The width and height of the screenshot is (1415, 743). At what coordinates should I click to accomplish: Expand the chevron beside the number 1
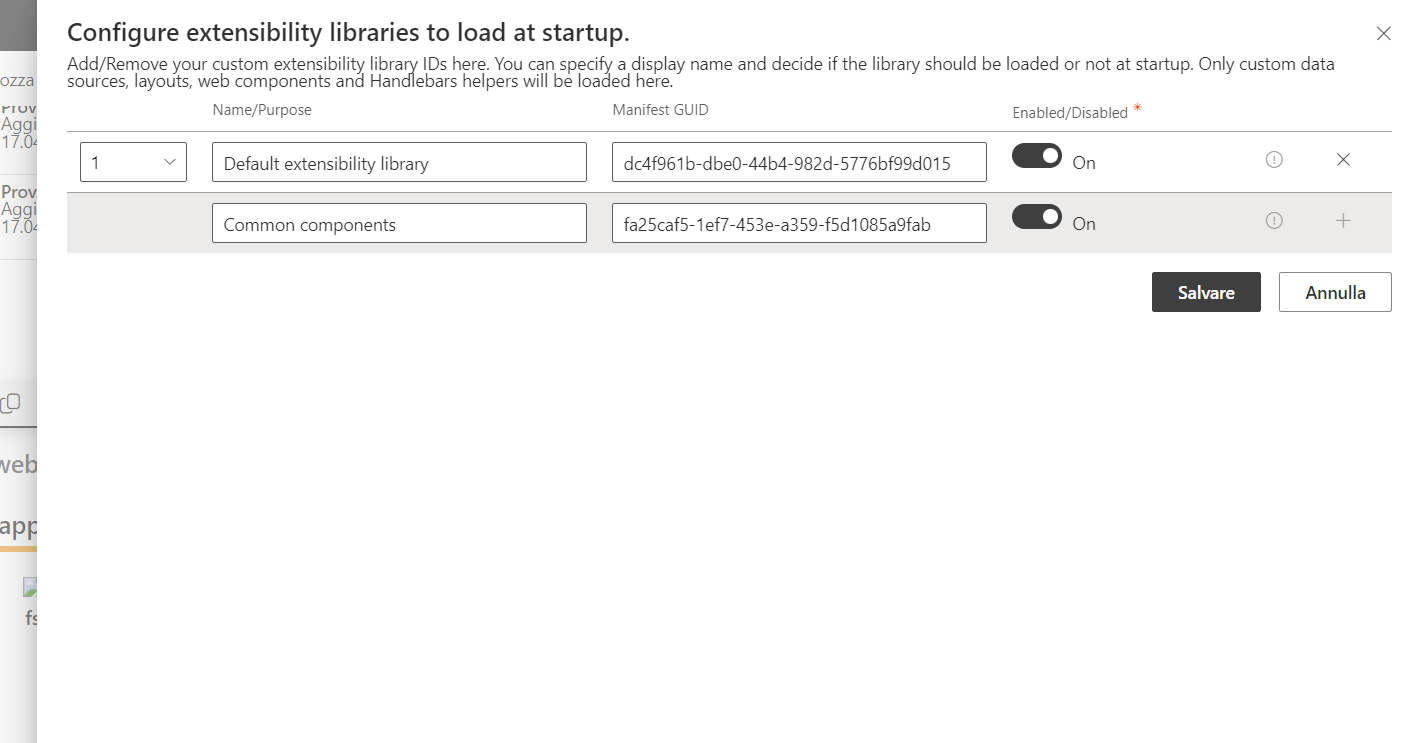click(172, 161)
